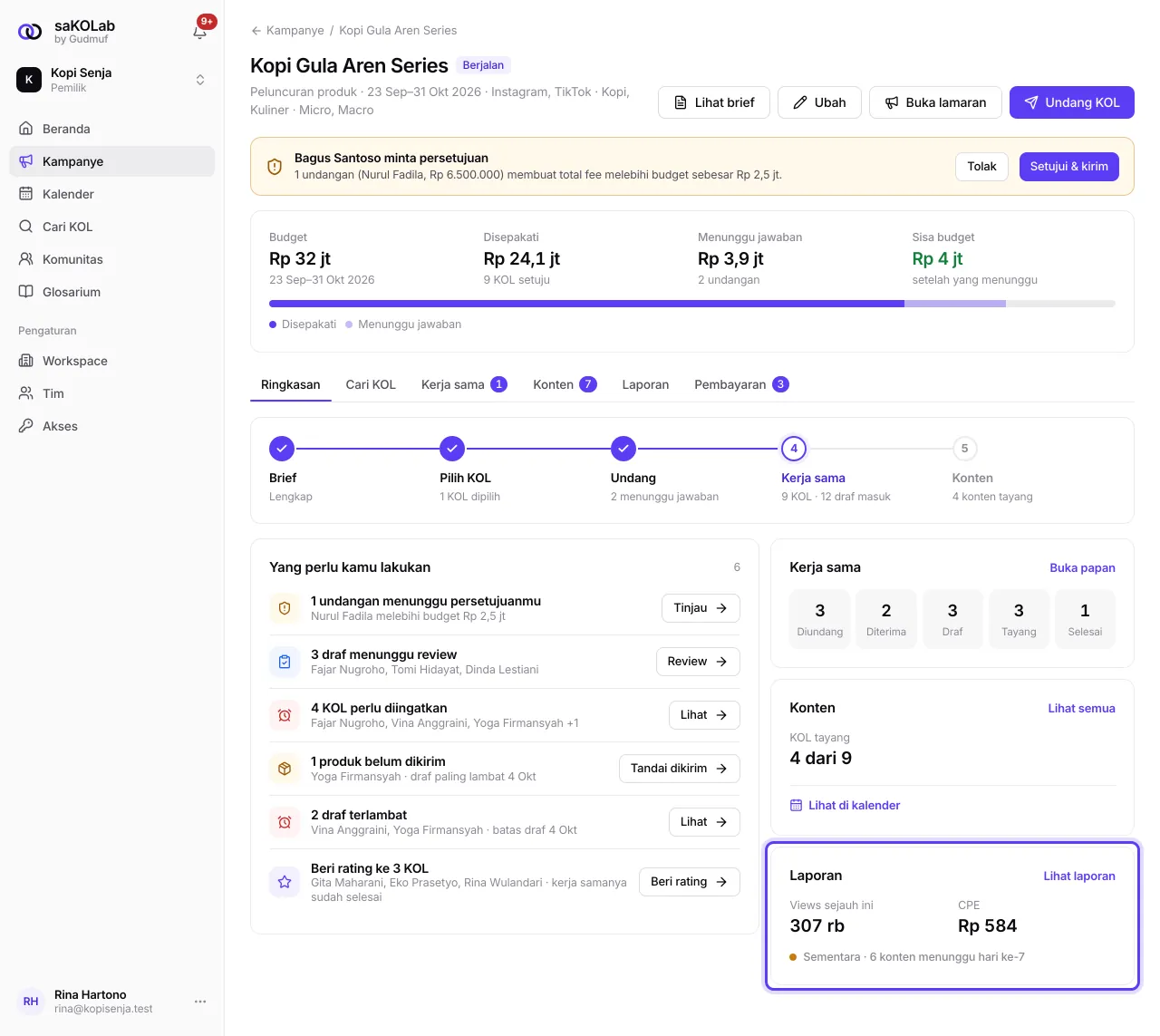Screen dimensions: 1160x1036
Task: Click the Kampanye breadcrumb link
Action: point(295,31)
